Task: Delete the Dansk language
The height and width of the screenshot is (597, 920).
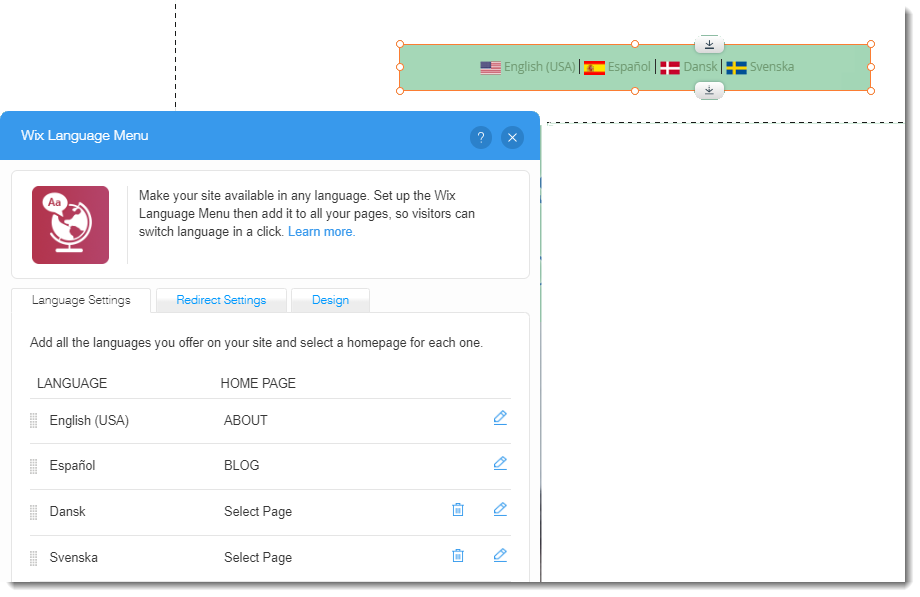Action: (x=458, y=510)
